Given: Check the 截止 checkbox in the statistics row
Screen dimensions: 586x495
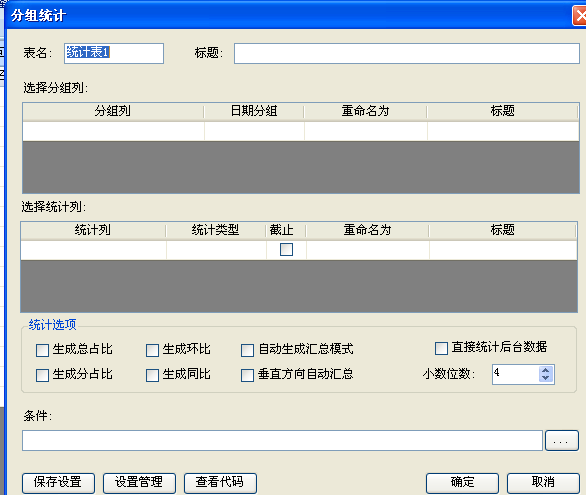Looking at the screenshot, I should tap(286, 250).
